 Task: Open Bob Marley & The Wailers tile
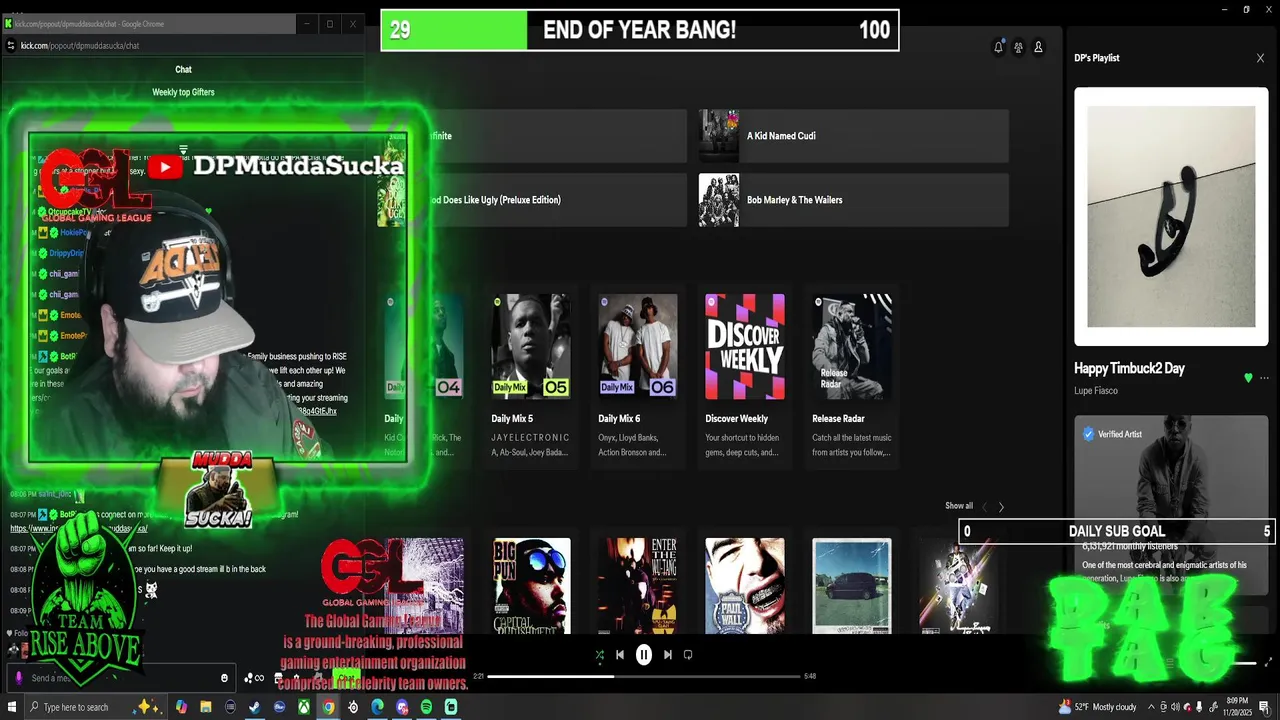[x=854, y=200]
